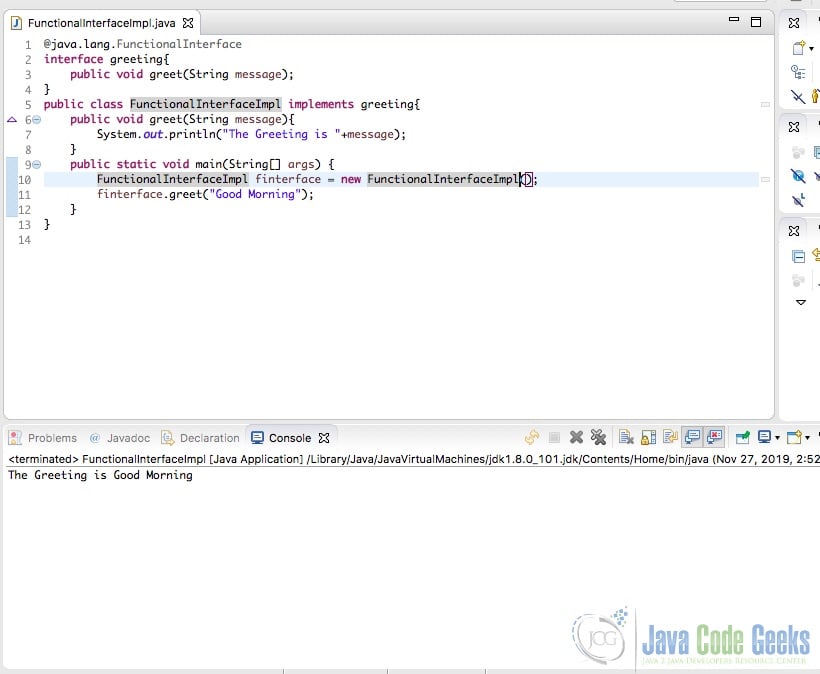Toggle show console on standard error change
820x674 pixels.
coord(714,437)
